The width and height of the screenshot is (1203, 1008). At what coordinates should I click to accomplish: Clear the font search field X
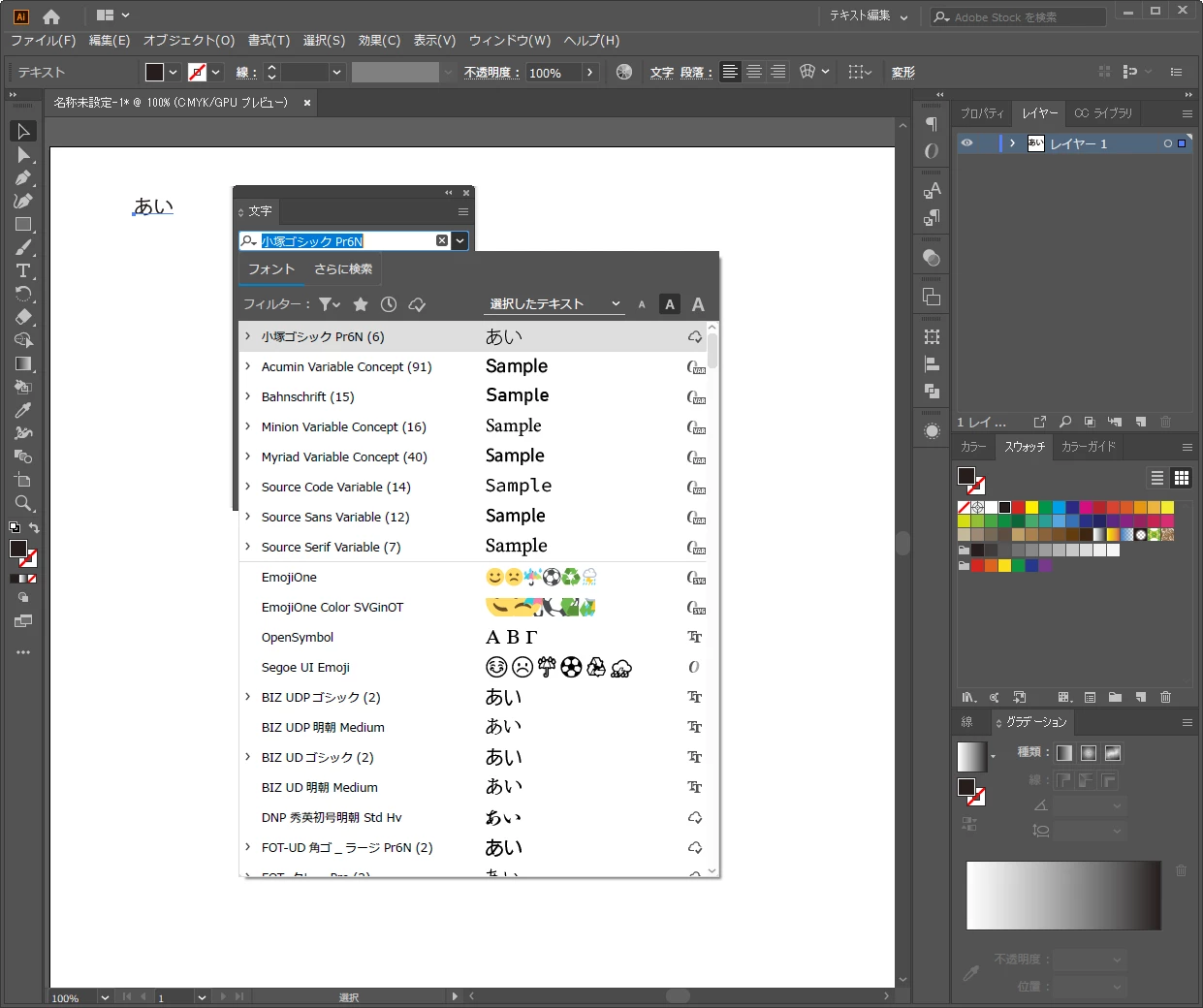[x=442, y=240]
